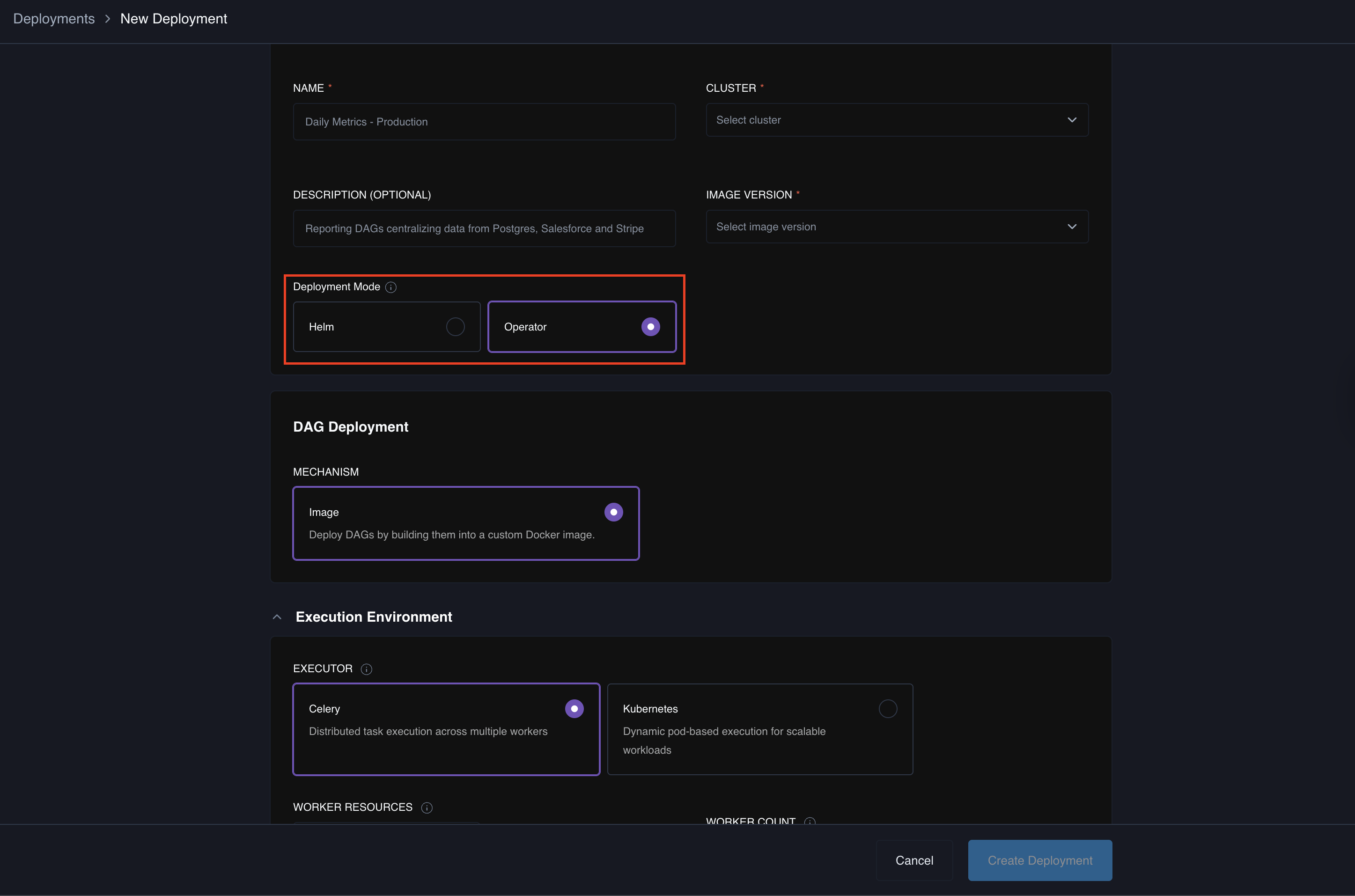Click 'Distributed task execution across multiple workers' text

click(x=428, y=731)
